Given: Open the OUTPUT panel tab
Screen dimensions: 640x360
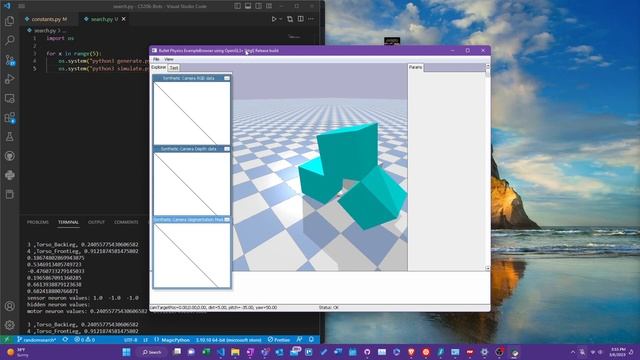Looking at the screenshot, I should (x=96, y=222).
